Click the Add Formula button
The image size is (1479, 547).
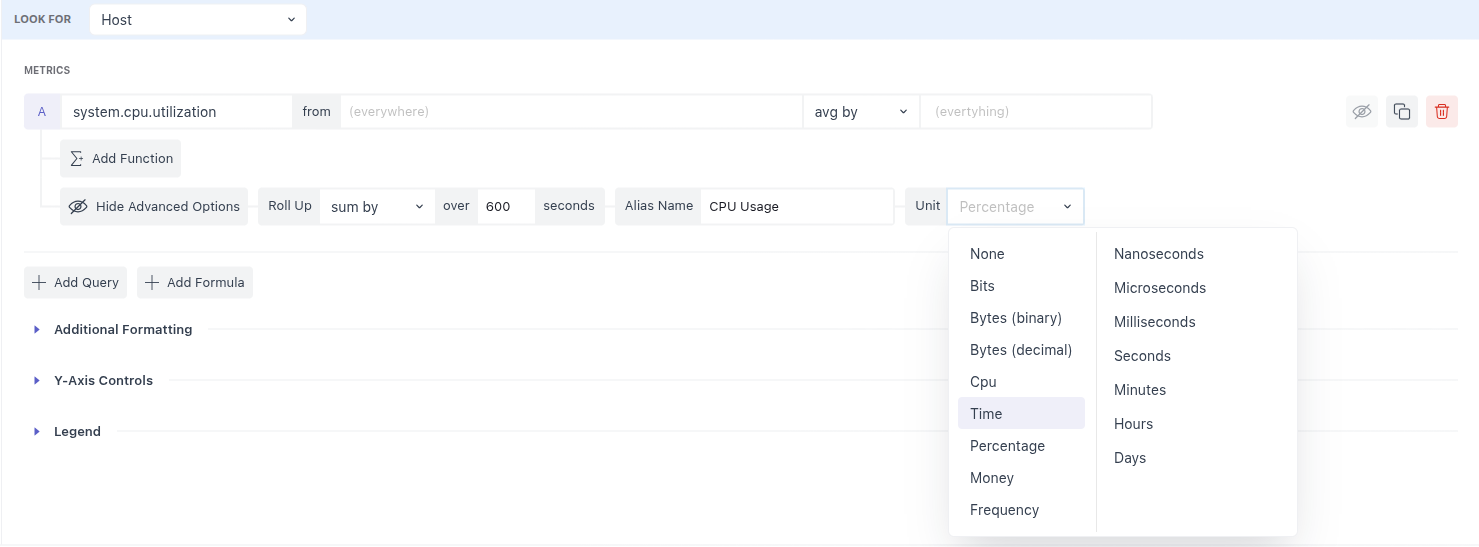coord(195,282)
